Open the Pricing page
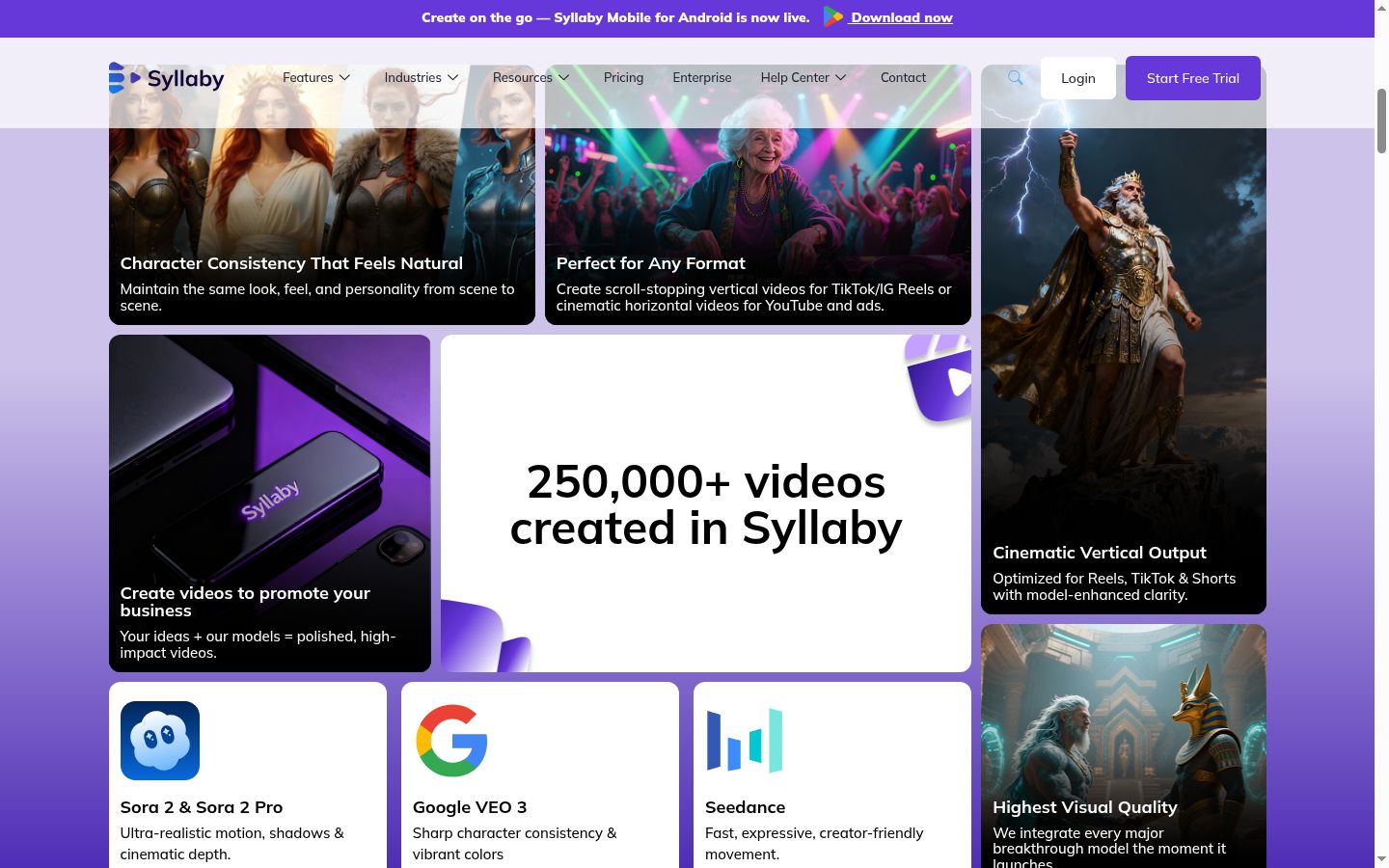Viewport: 1389px width, 868px height. point(623,77)
